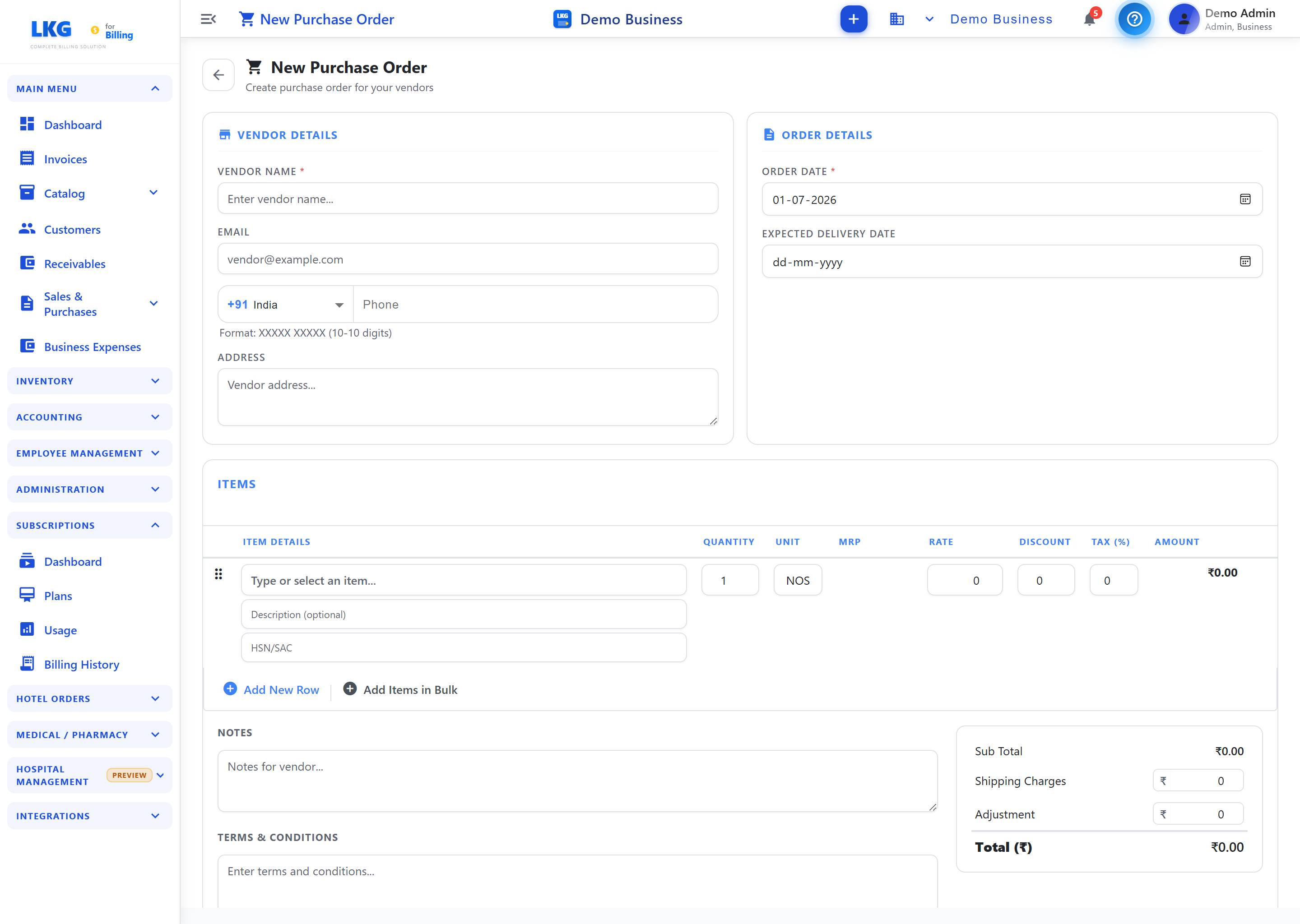Click the item Description (optional) field
Screen dimensions: 1300x924
pos(463,614)
